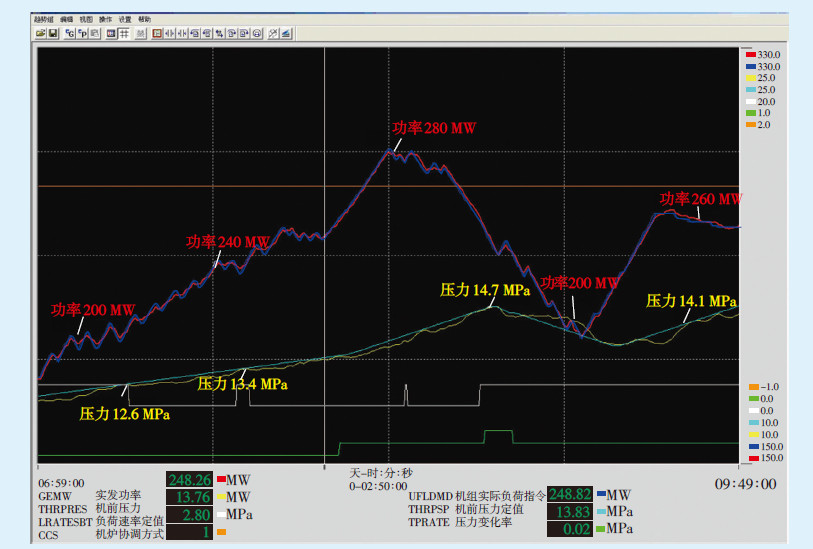Click the last icon in the toolbar

pos(286,33)
